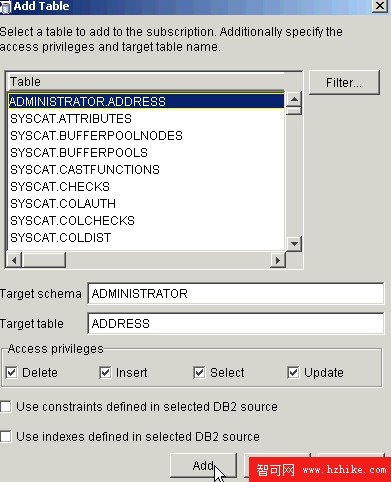The image size is (391, 482).
Task: Click the Add Table title bar icon
Action: tap(5, 7)
